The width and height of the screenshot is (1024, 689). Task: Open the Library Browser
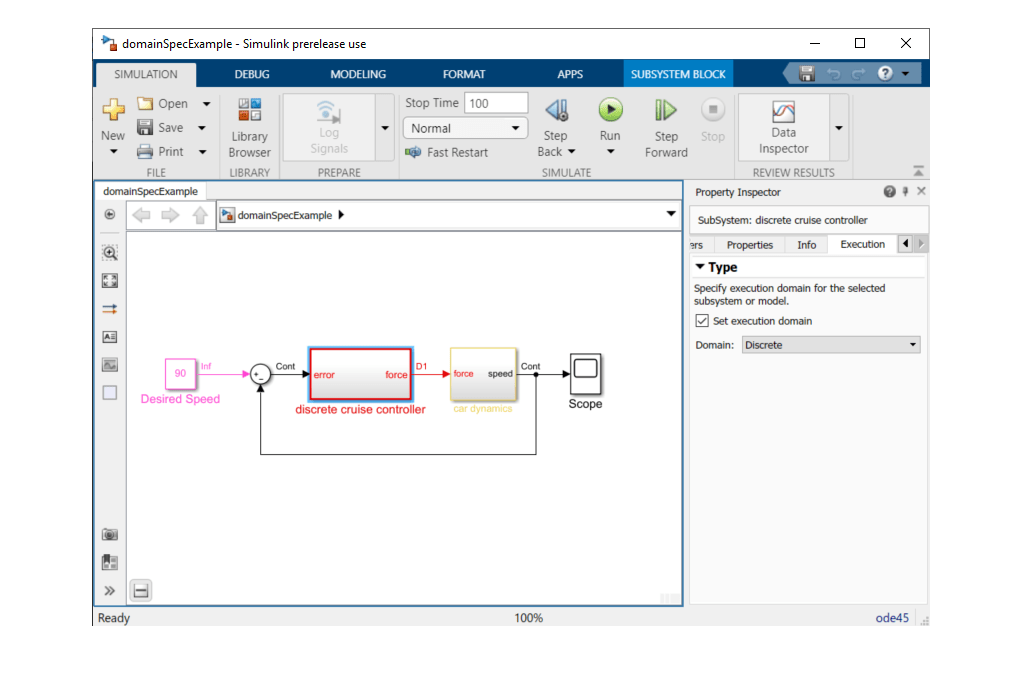249,128
